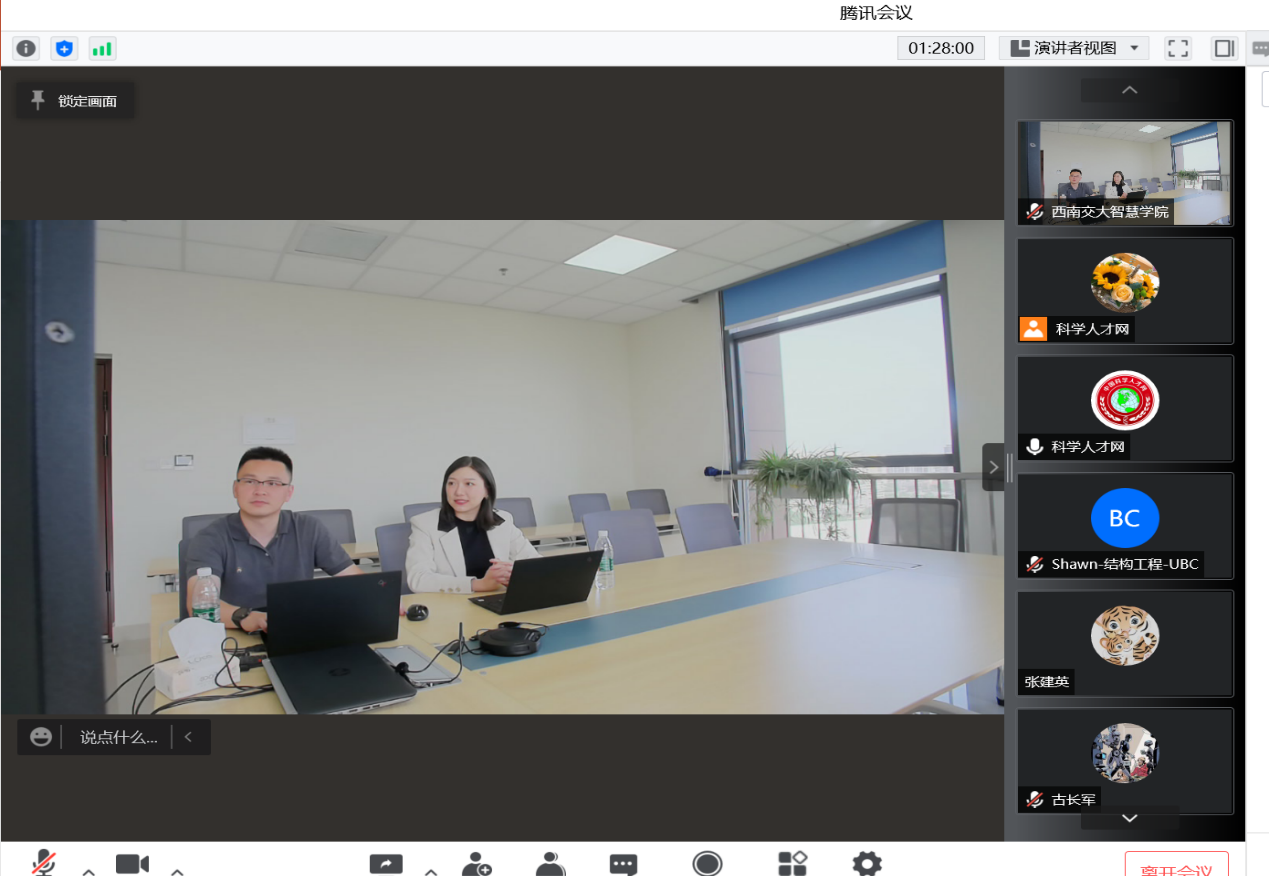
Task: Expand the microphone options arrow
Action: (x=88, y=870)
